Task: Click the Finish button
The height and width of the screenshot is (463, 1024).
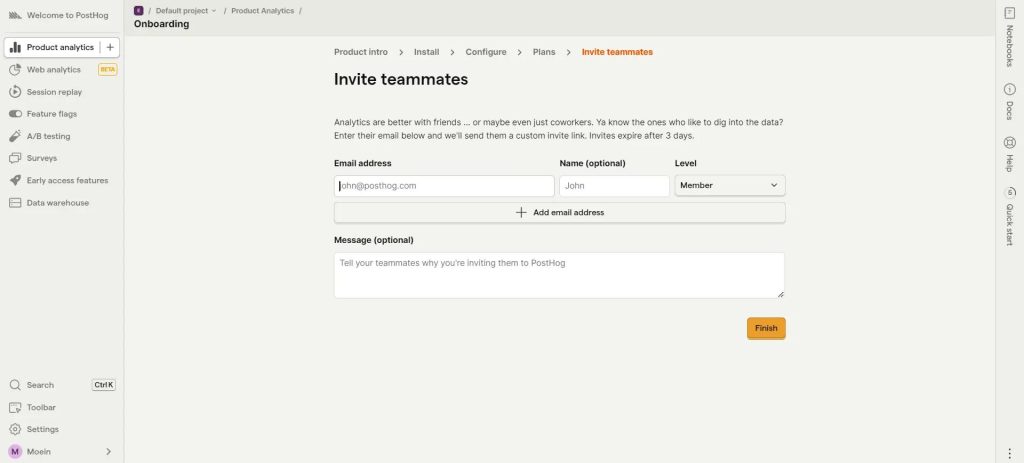Action: coord(766,328)
